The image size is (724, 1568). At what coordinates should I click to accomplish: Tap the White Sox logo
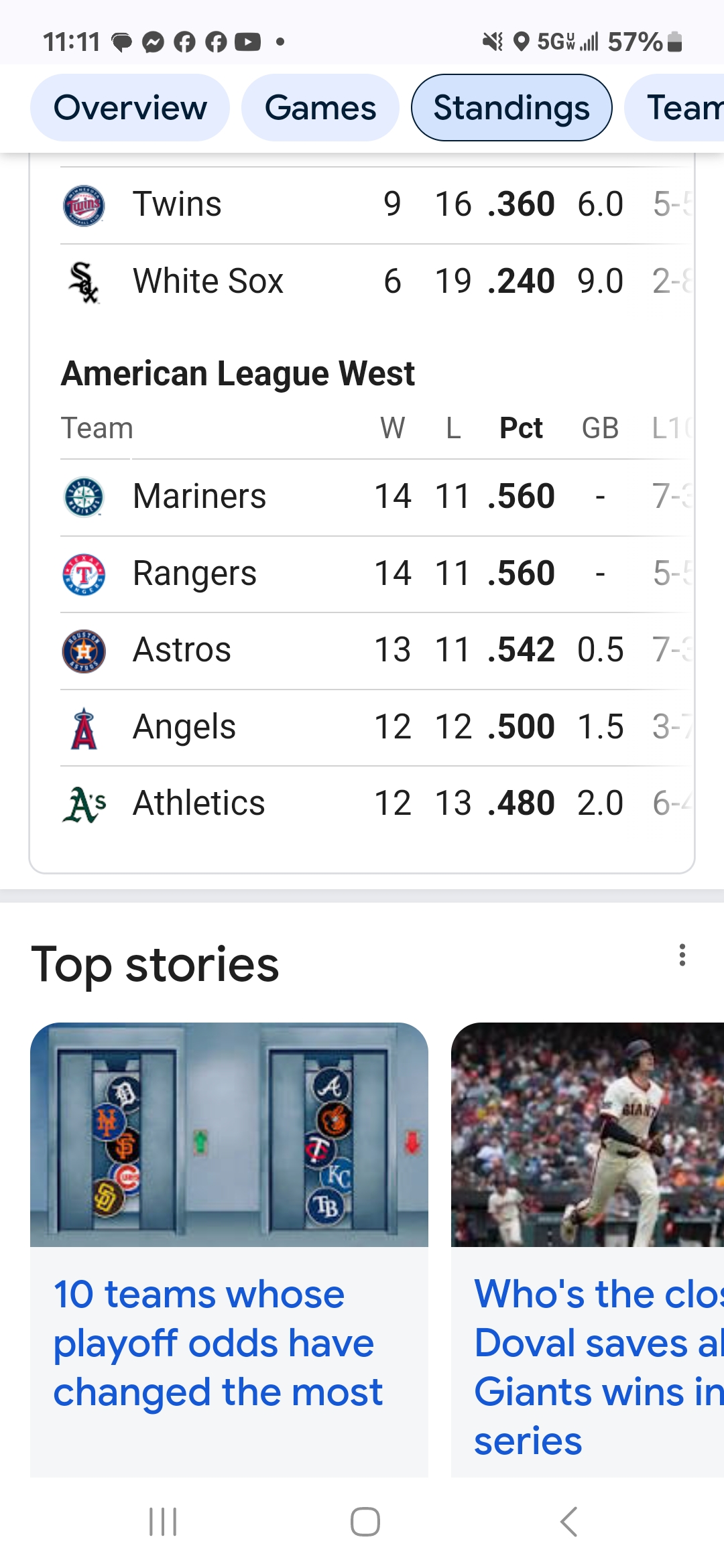pyautogui.click(x=84, y=282)
